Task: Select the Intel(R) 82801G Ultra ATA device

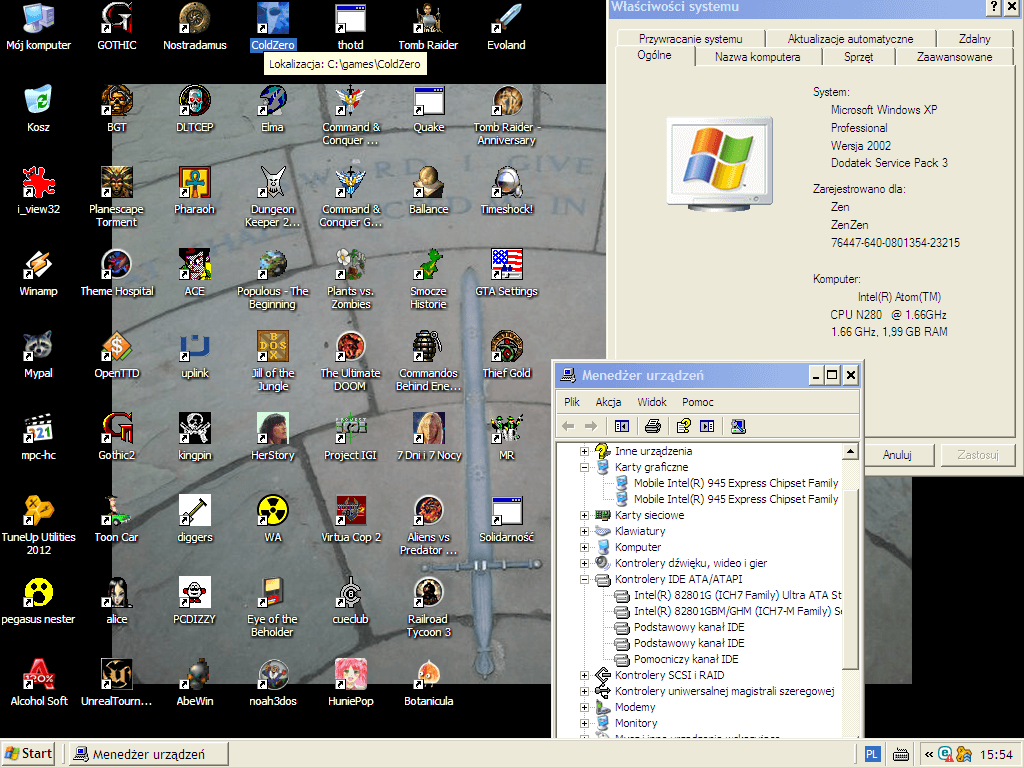Action: pos(737,595)
